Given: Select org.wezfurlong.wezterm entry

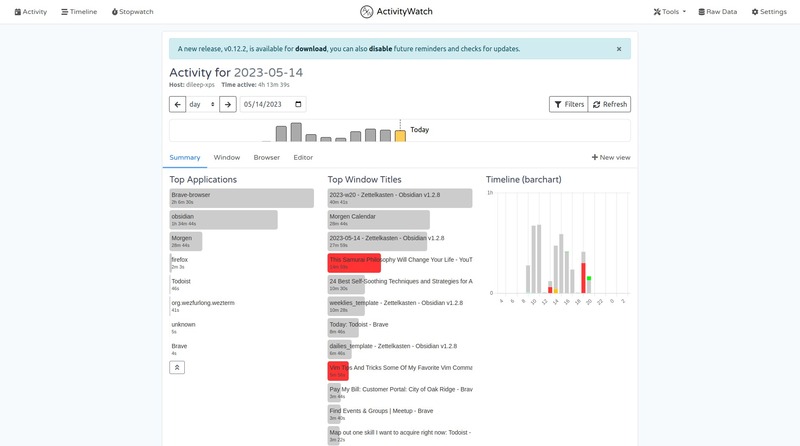Looking at the screenshot, I should 203,306.
